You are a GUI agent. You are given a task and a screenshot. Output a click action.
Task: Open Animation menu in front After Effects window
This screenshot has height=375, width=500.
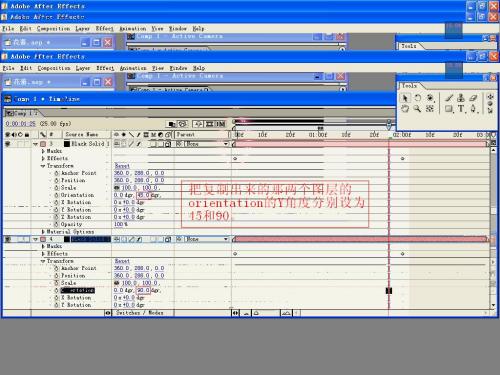pyautogui.click(x=133, y=68)
